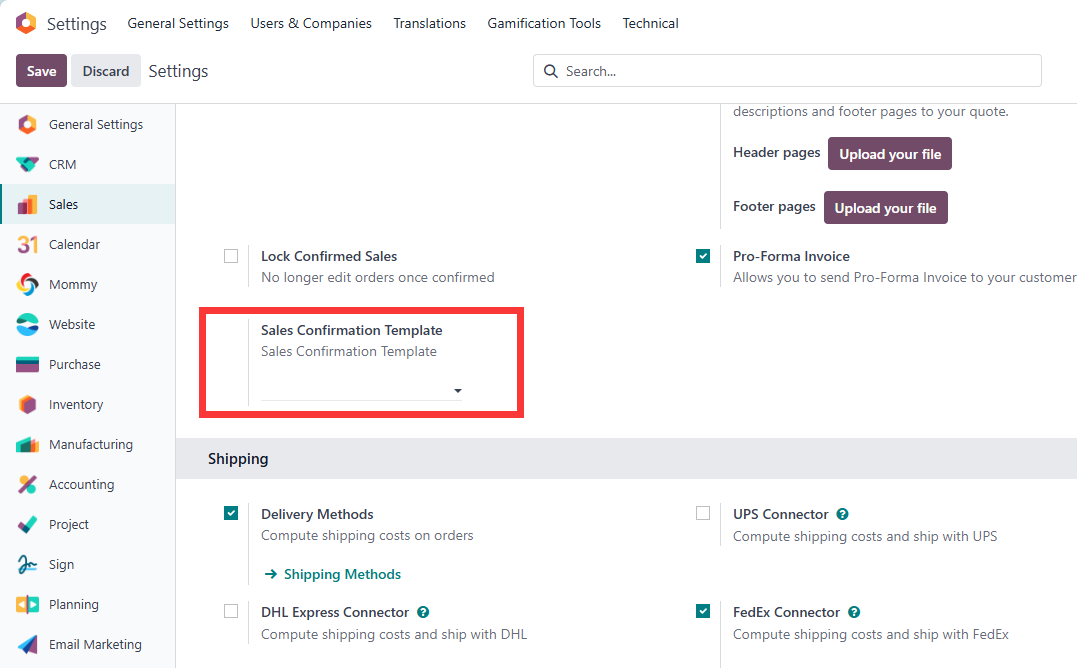Image resolution: width=1077 pixels, height=668 pixels.
Task: Upload file for Header pages
Action: (x=889, y=154)
